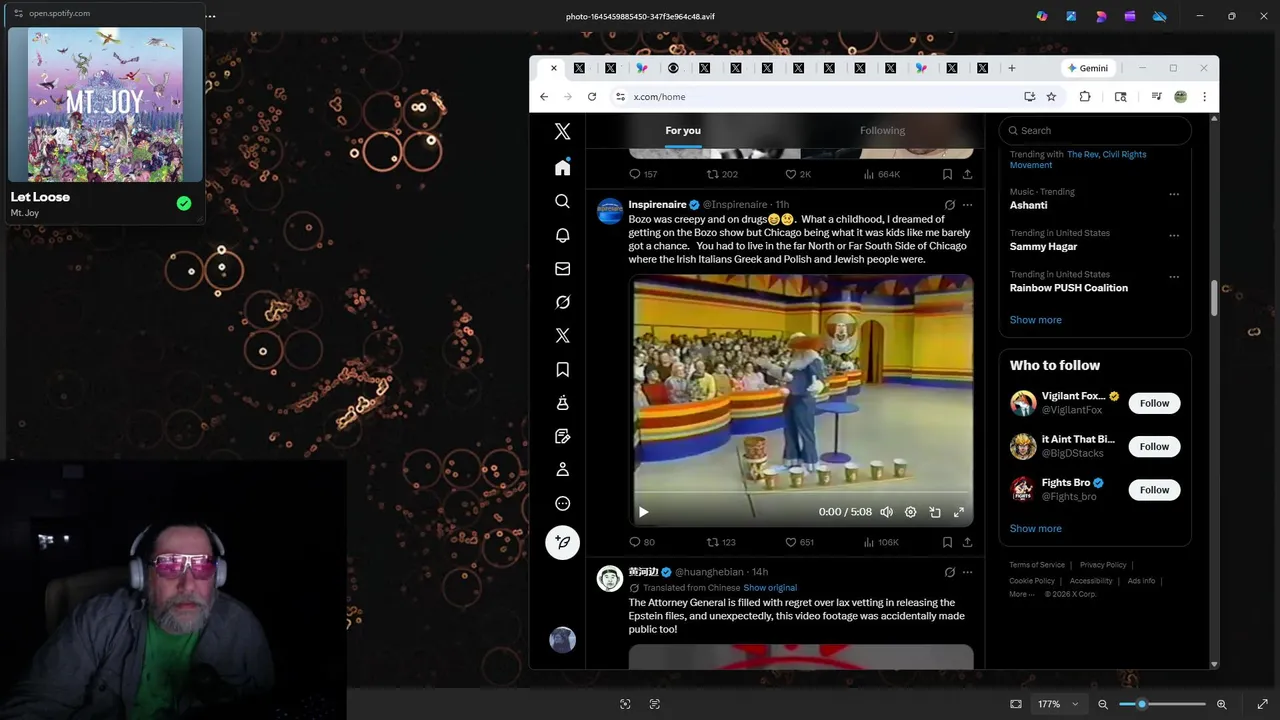1280x720 pixels.
Task: Open Chrome three-dot menu
Action: click(1204, 97)
